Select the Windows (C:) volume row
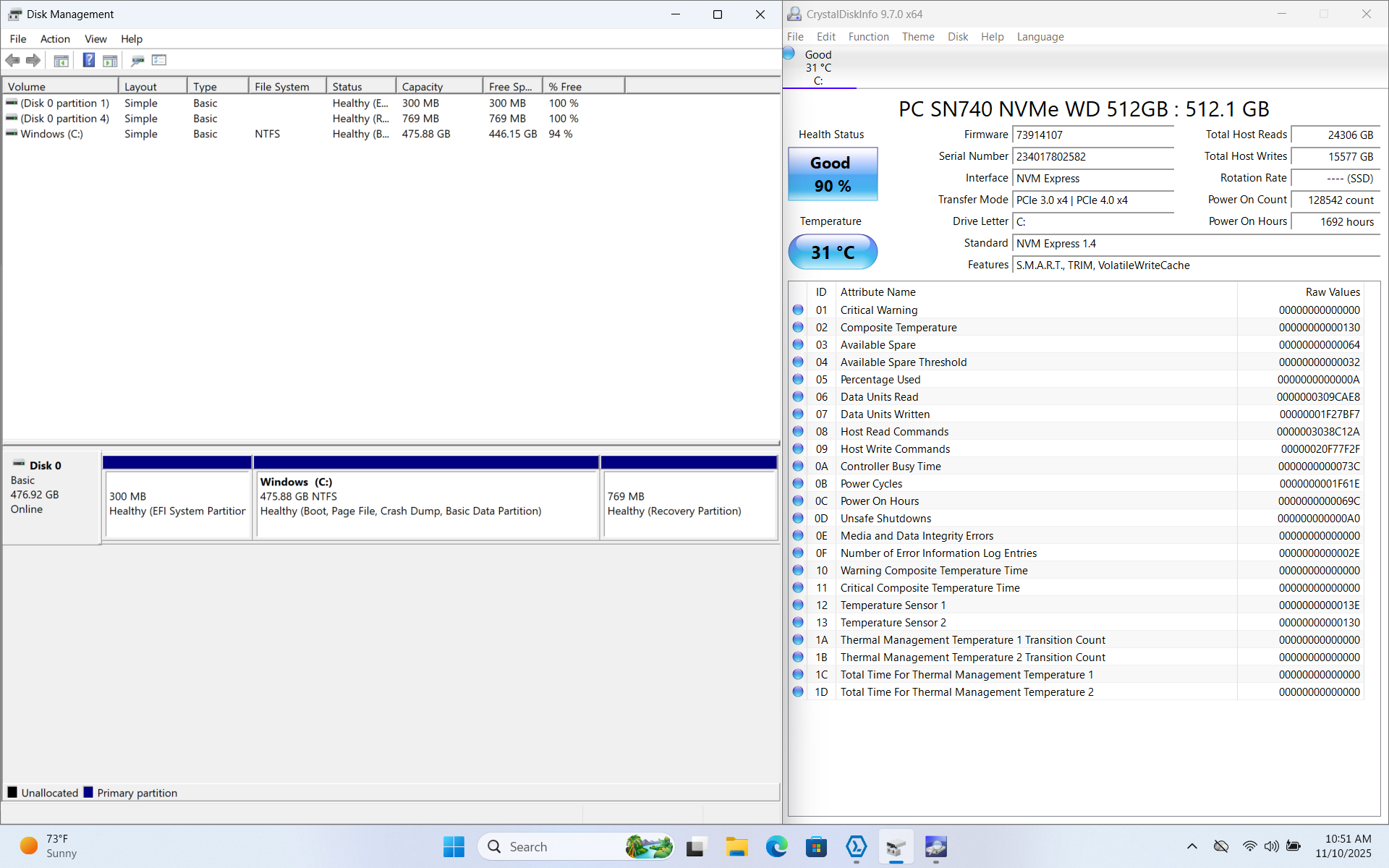Image resolution: width=1389 pixels, height=868 pixels. (x=51, y=134)
